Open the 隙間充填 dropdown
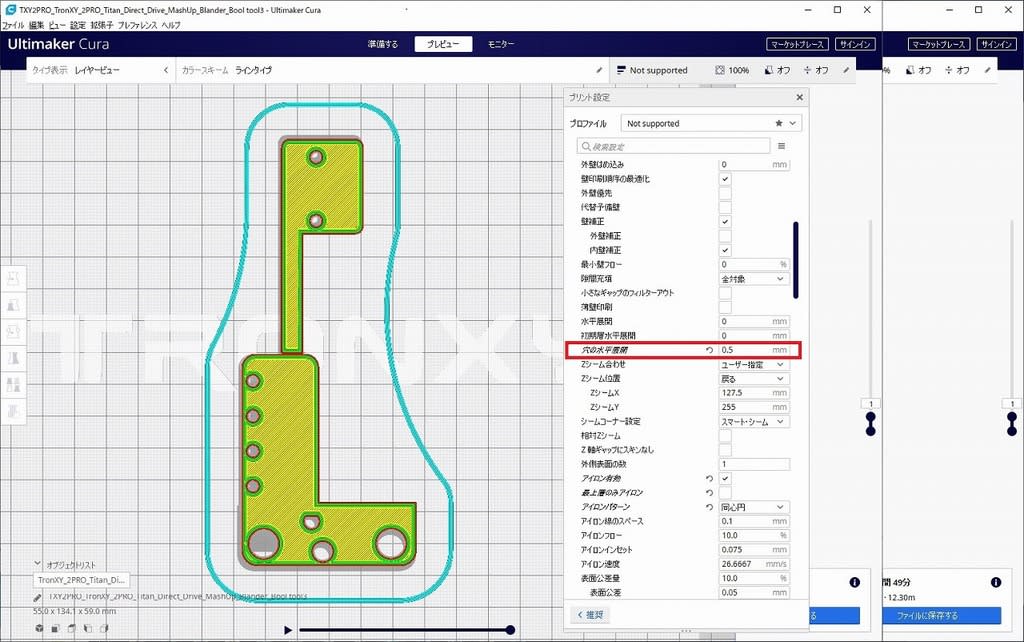This screenshot has width=1024, height=642. (x=754, y=279)
